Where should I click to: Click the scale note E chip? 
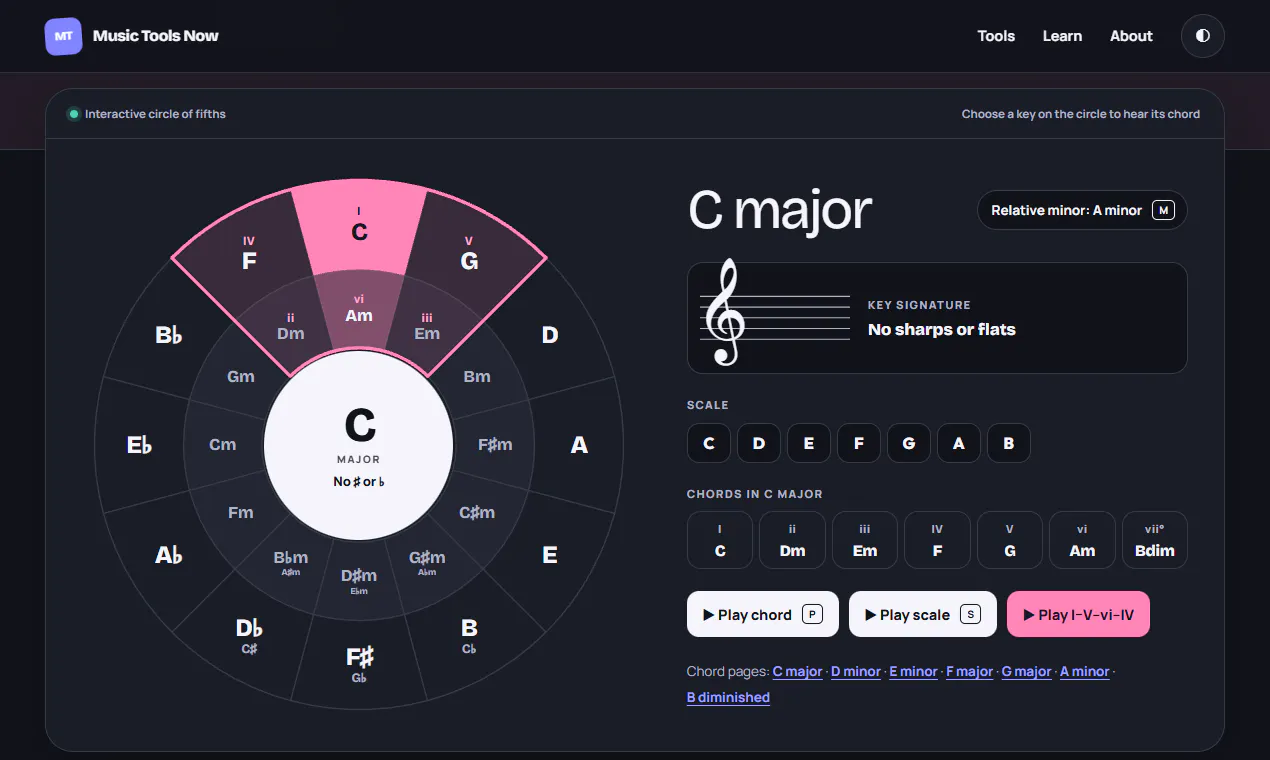(809, 443)
